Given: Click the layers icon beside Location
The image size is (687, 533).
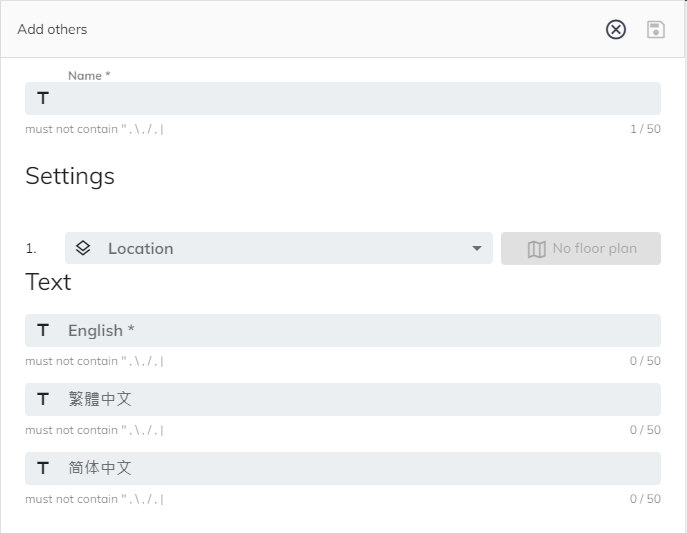Looking at the screenshot, I should pos(83,248).
